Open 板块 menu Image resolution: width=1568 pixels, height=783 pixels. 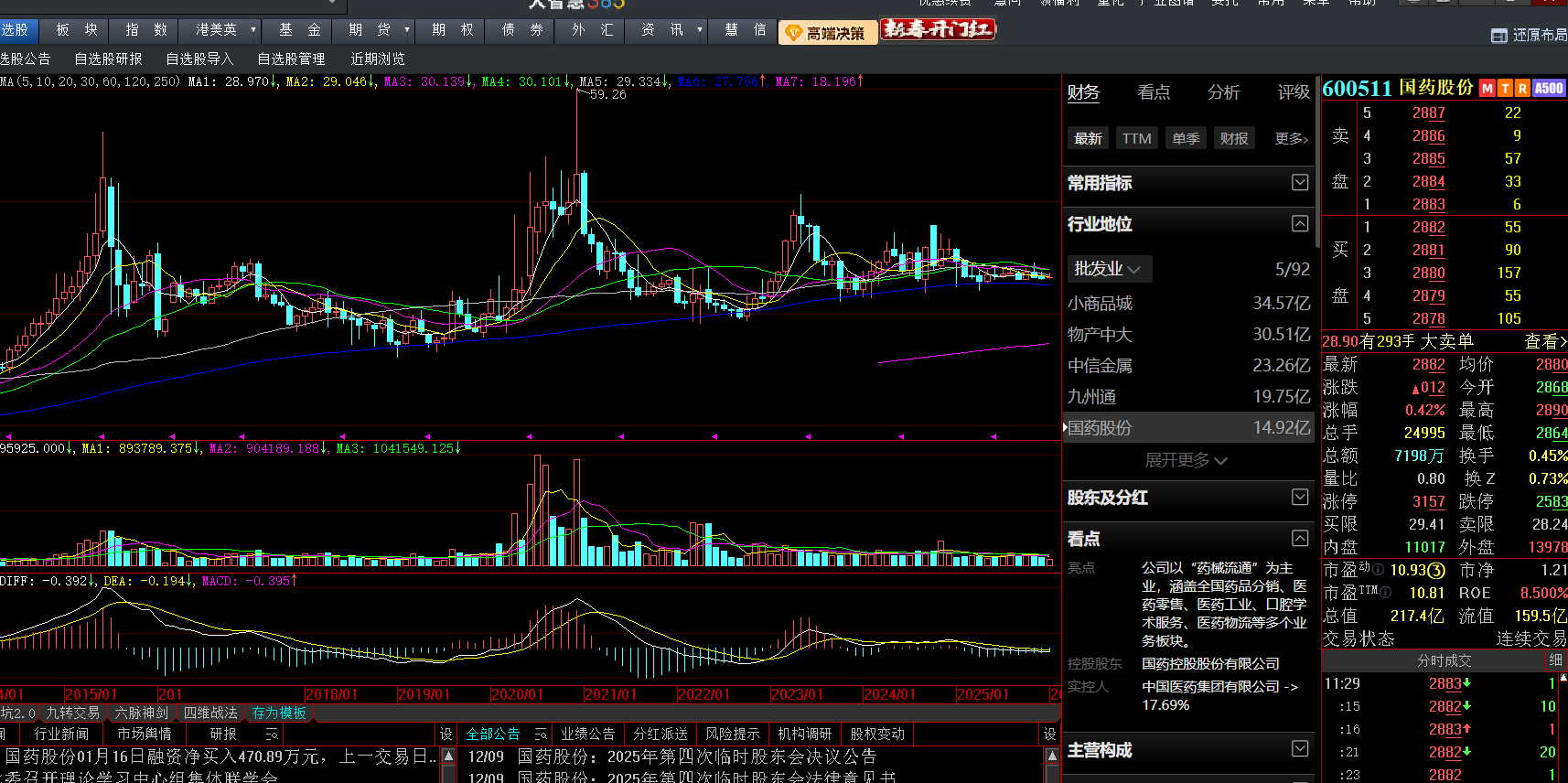(x=77, y=30)
